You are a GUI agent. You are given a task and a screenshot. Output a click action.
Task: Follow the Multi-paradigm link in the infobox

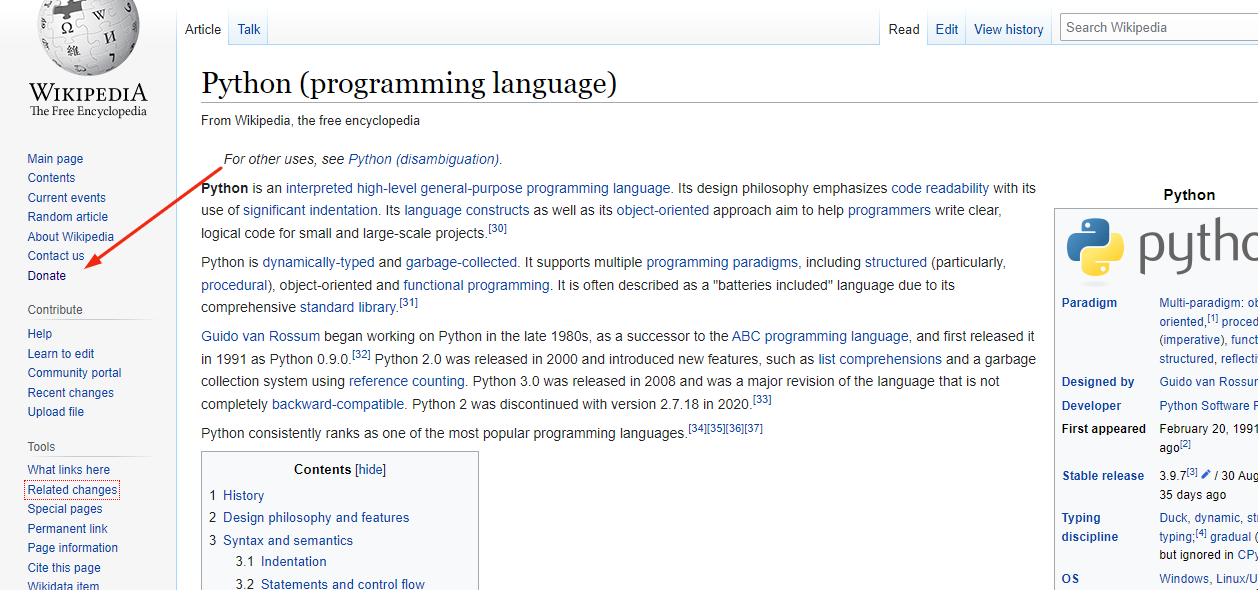pyautogui.click(x=1201, y=302)
